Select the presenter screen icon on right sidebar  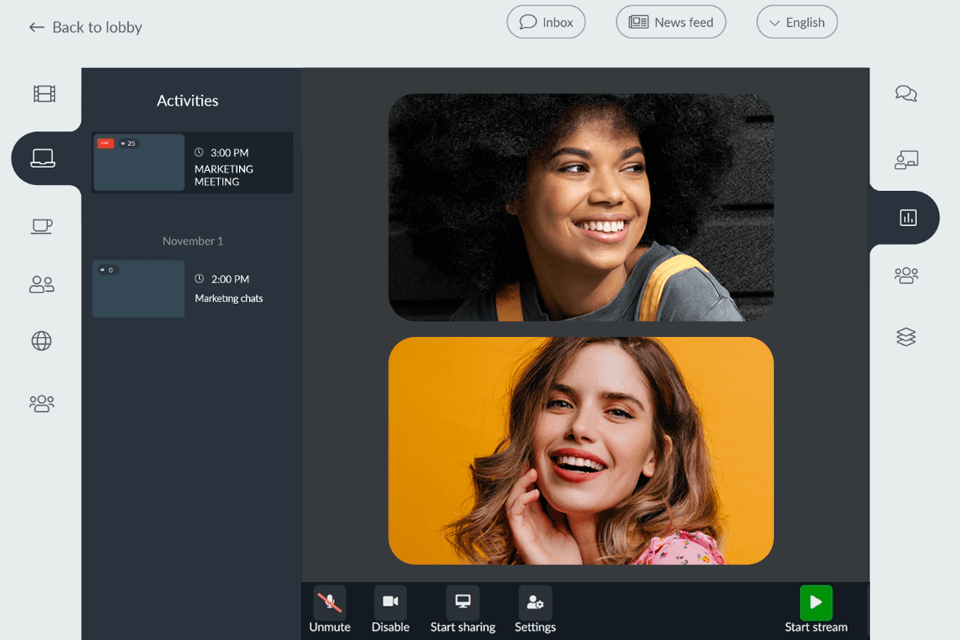pos(905,158)
